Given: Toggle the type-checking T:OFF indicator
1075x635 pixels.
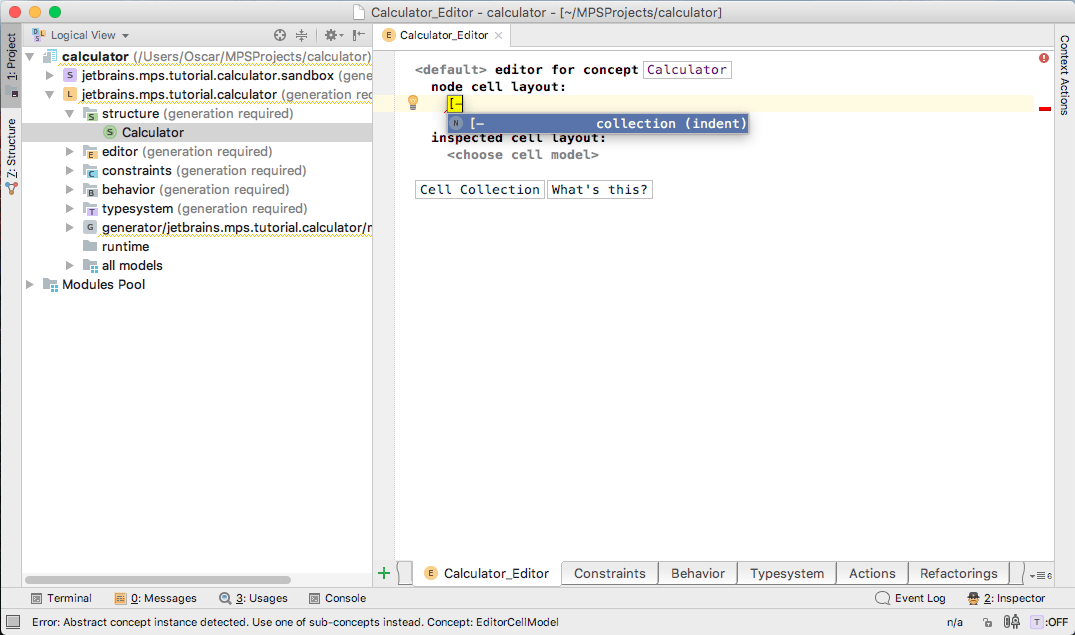Looking at the screenshot, I should 1049,622.
